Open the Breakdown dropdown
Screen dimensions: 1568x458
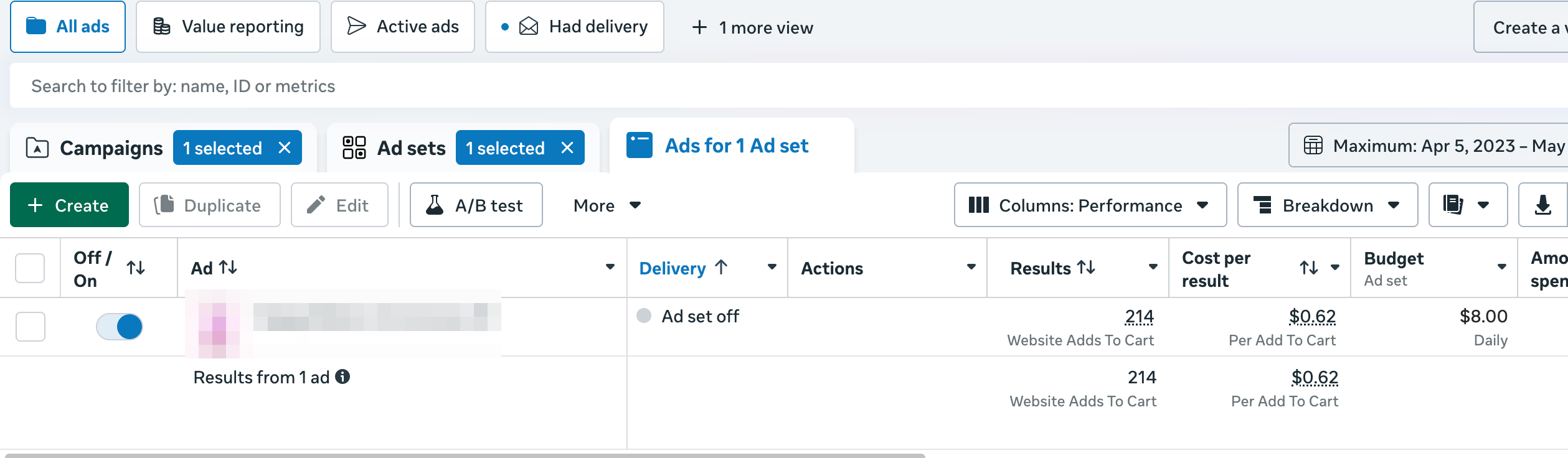tap(1327, 205)
